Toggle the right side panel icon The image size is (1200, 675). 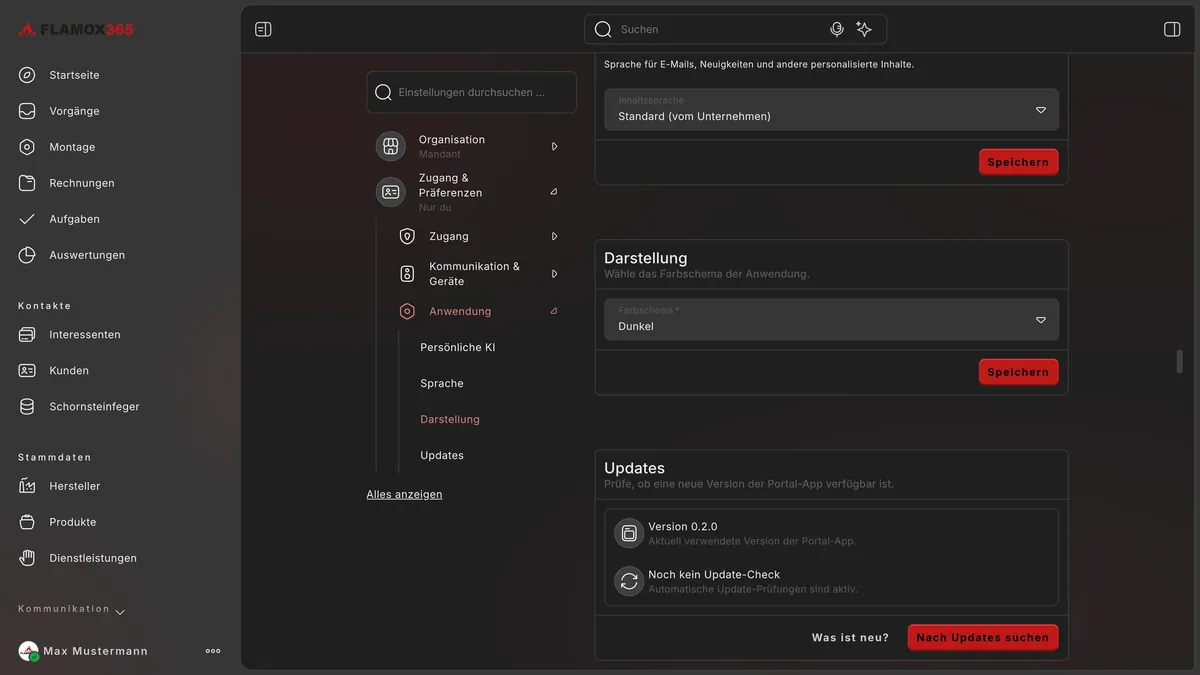click(x=1172, y=29)
